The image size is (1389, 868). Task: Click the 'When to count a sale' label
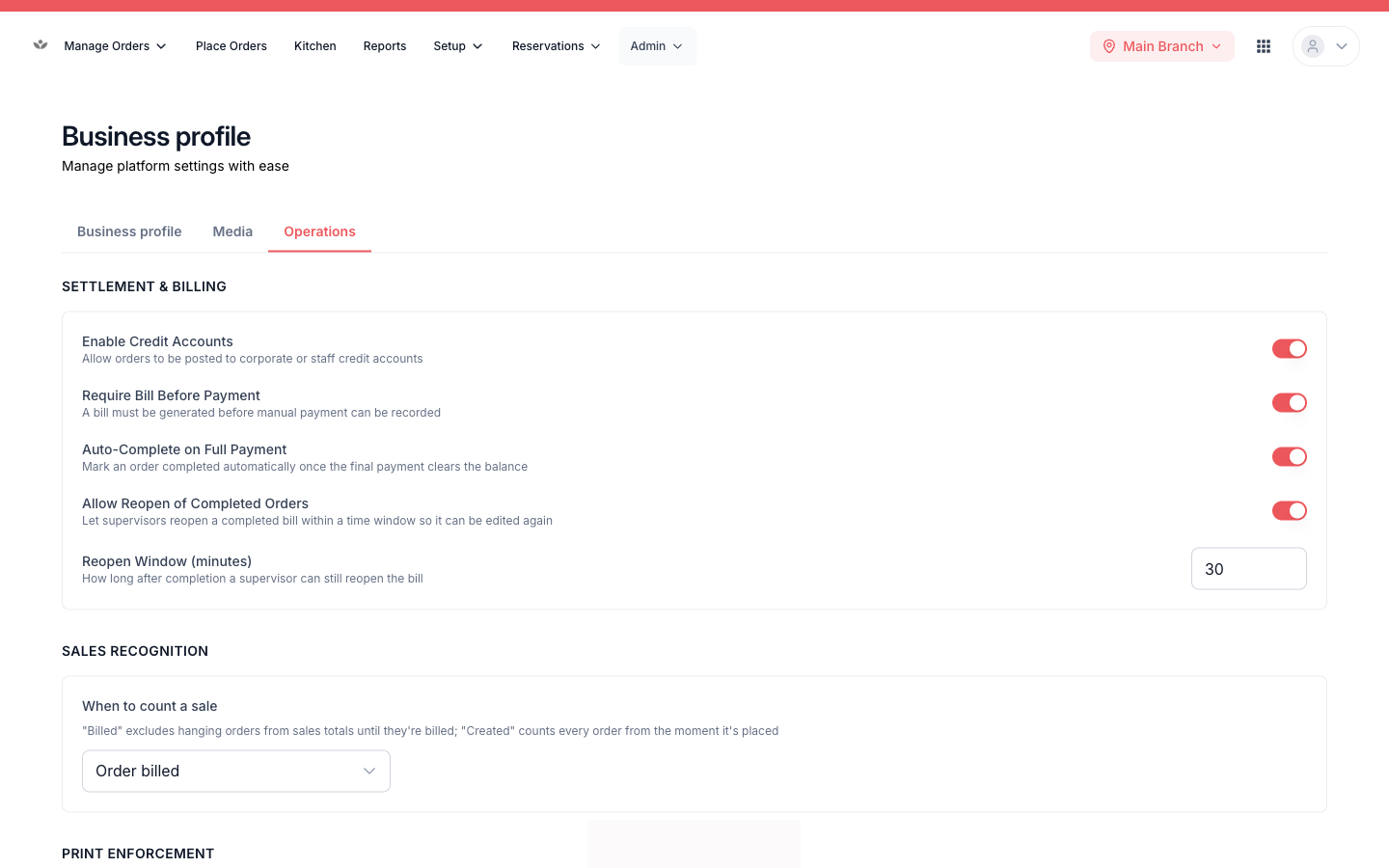[150, 706]
